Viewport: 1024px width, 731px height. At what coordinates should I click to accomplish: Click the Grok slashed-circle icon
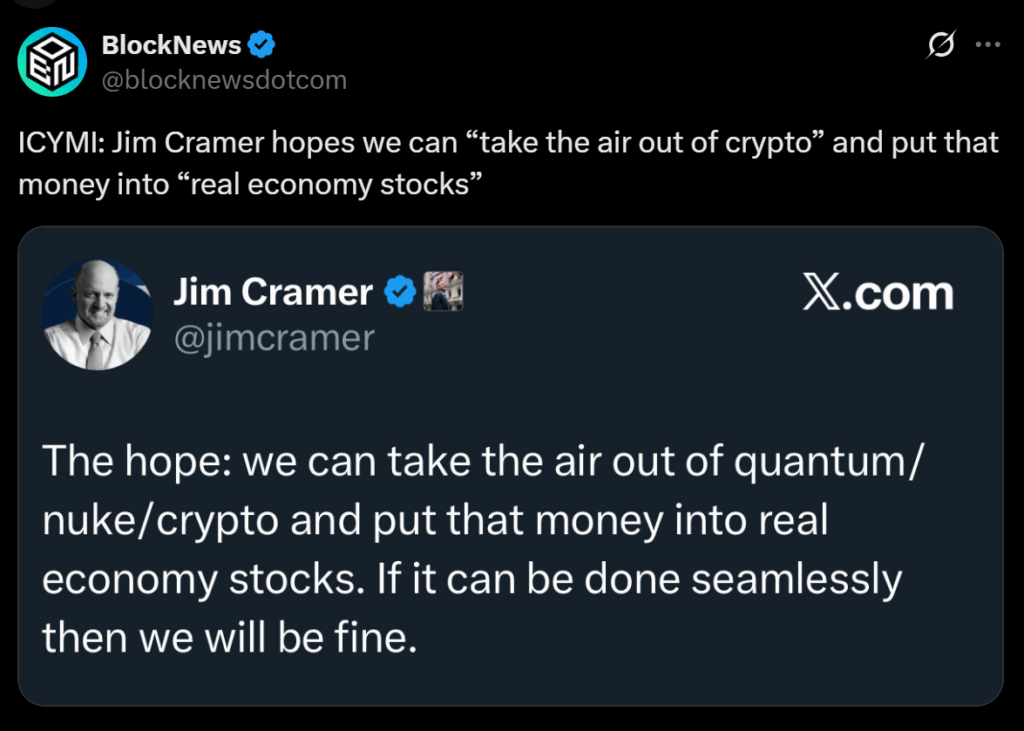(x=941, y=45)
